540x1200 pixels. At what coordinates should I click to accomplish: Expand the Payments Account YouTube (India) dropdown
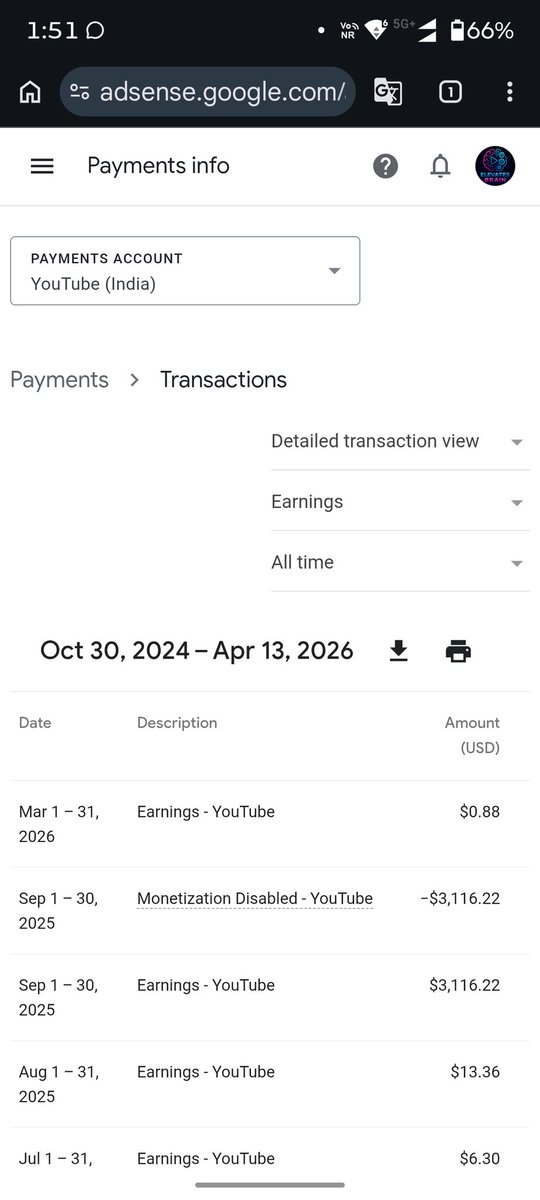point(185,271)
